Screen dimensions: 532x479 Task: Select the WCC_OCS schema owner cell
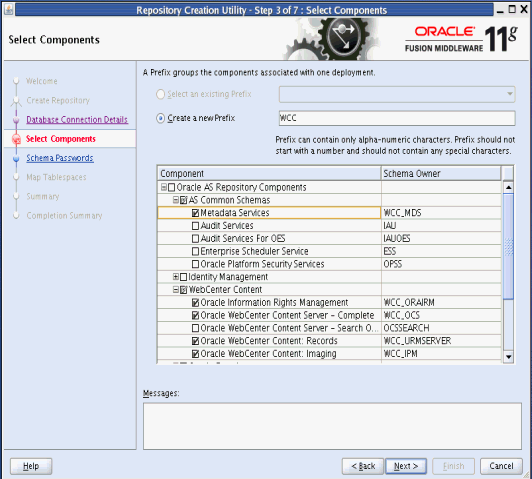441,315
